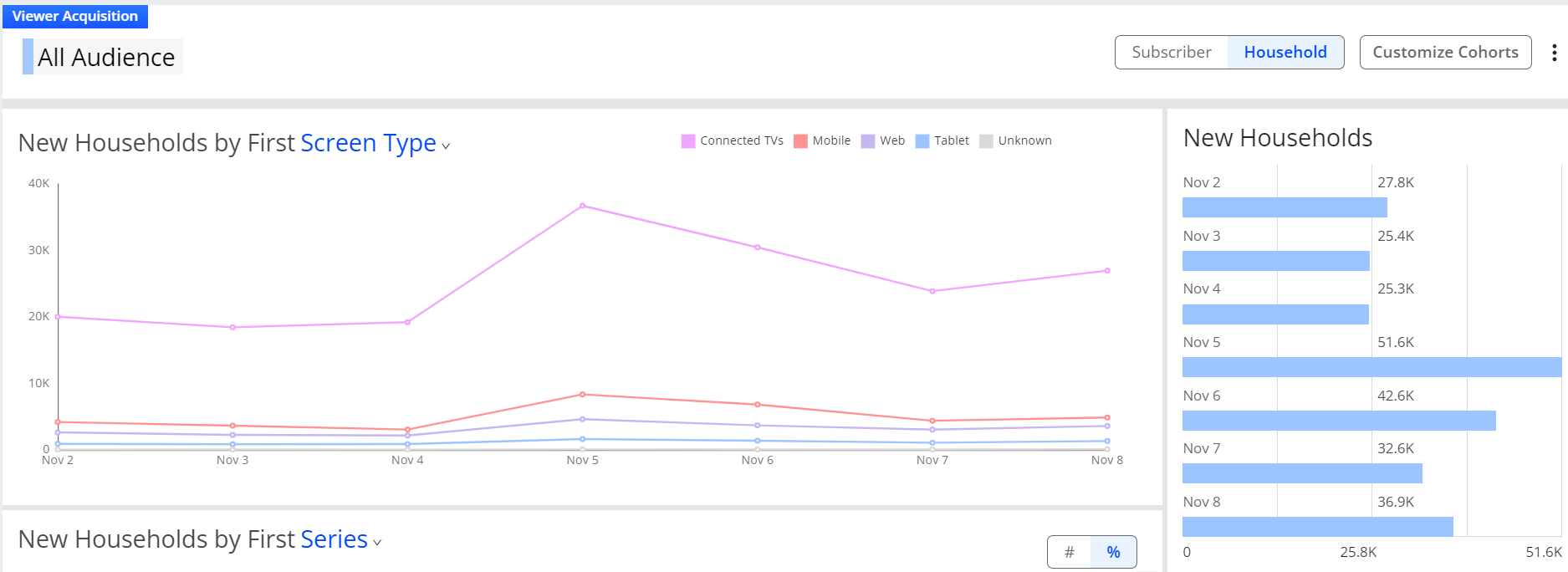Image resolution: width=1568 pixels, height=572 pixels.
Task: Select the Nov 5 New Households bar
Action: (1371, 367)
